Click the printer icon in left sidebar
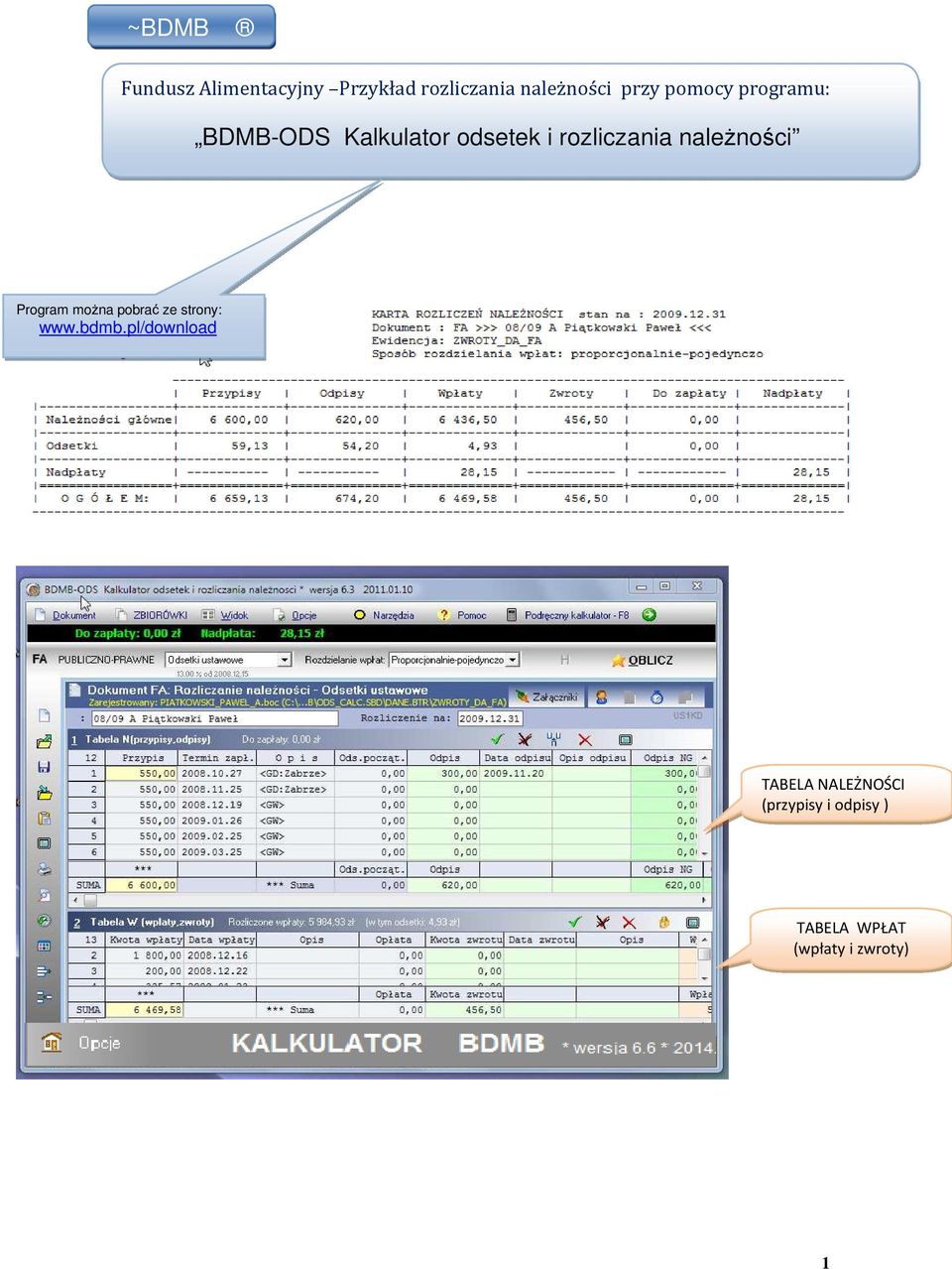The width and height of the screenshot is (952, 1269). [44, 868]
